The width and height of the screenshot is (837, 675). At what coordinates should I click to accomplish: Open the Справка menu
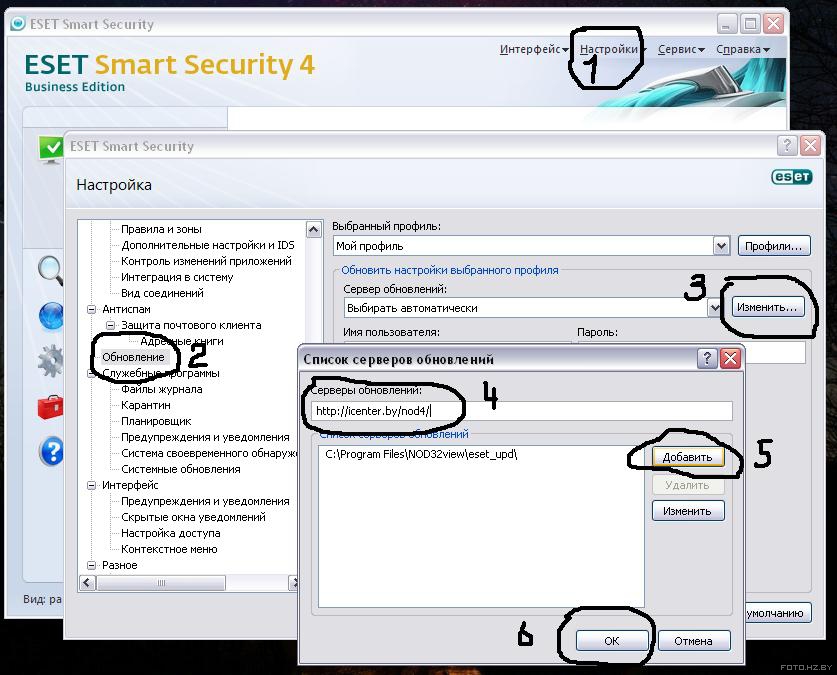743,49
